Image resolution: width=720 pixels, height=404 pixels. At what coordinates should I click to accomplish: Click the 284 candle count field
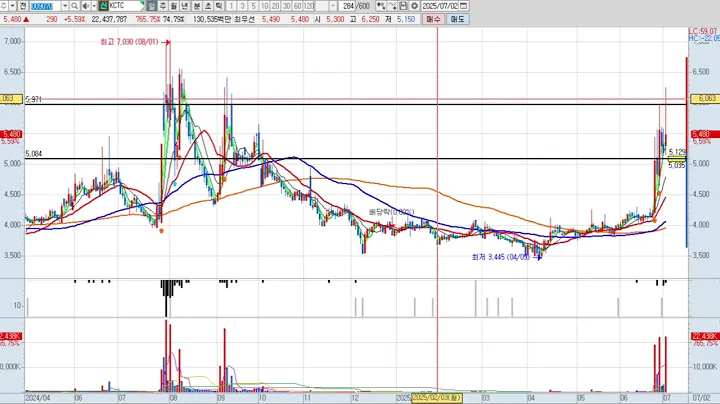[348, 6]
